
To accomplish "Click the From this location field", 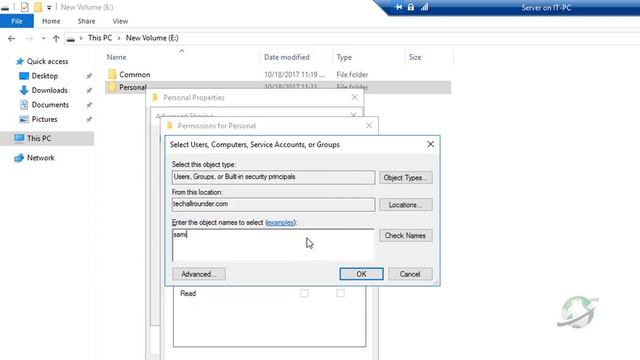I will click(x=273, y=204).
